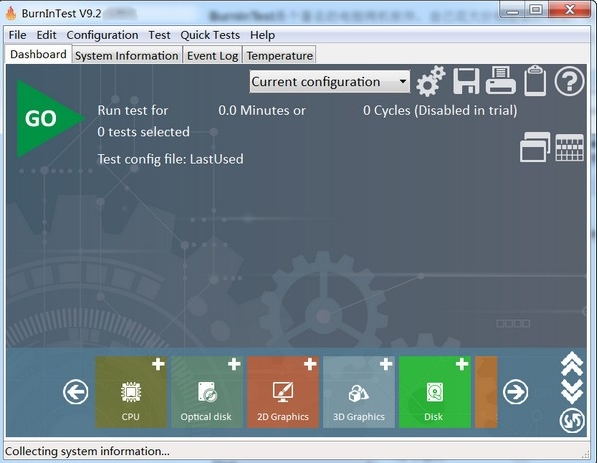Open the Help menu
The image size is (598, 463).
coord(262,35)
